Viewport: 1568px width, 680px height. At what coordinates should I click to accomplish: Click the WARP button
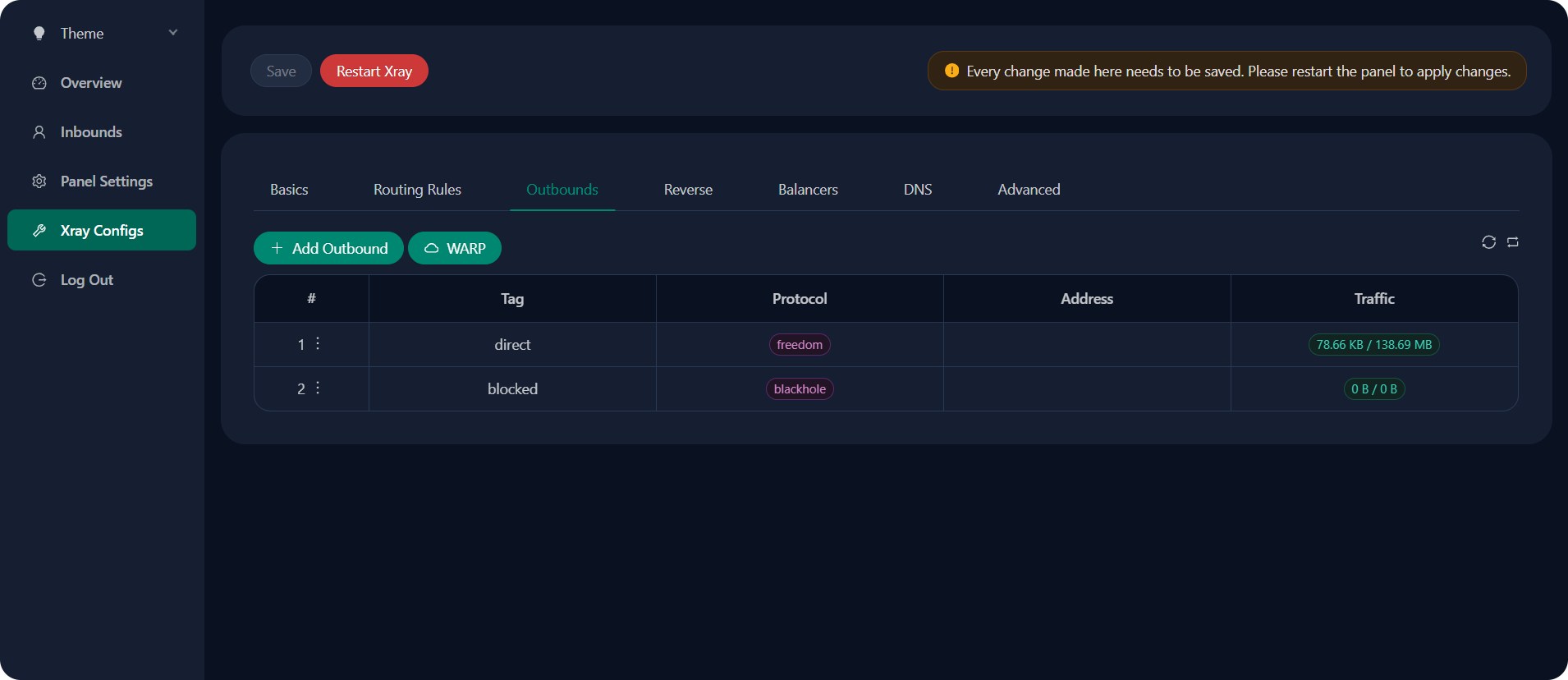coord(455,248)
